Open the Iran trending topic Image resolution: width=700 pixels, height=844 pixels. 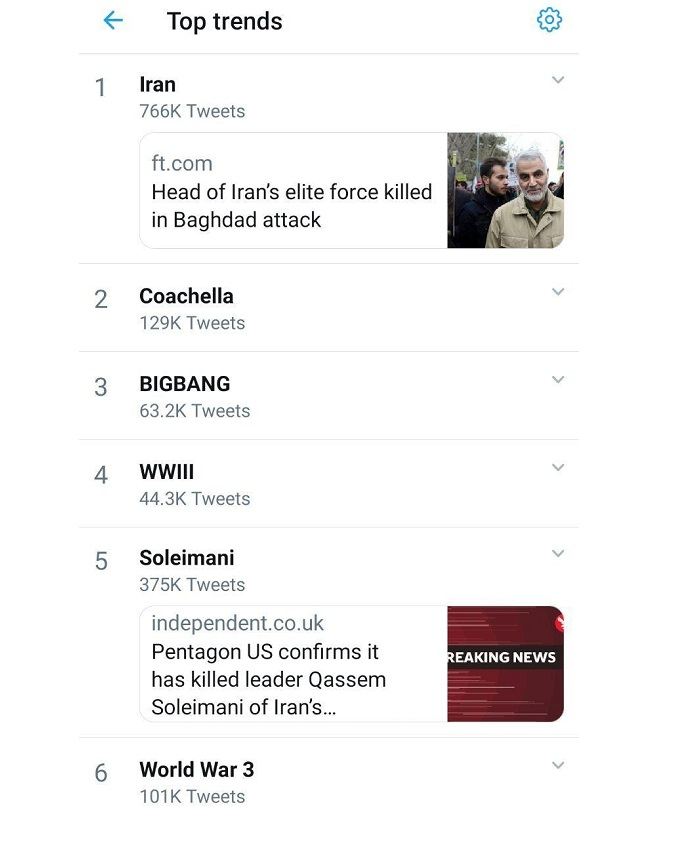tap(157, 85)
